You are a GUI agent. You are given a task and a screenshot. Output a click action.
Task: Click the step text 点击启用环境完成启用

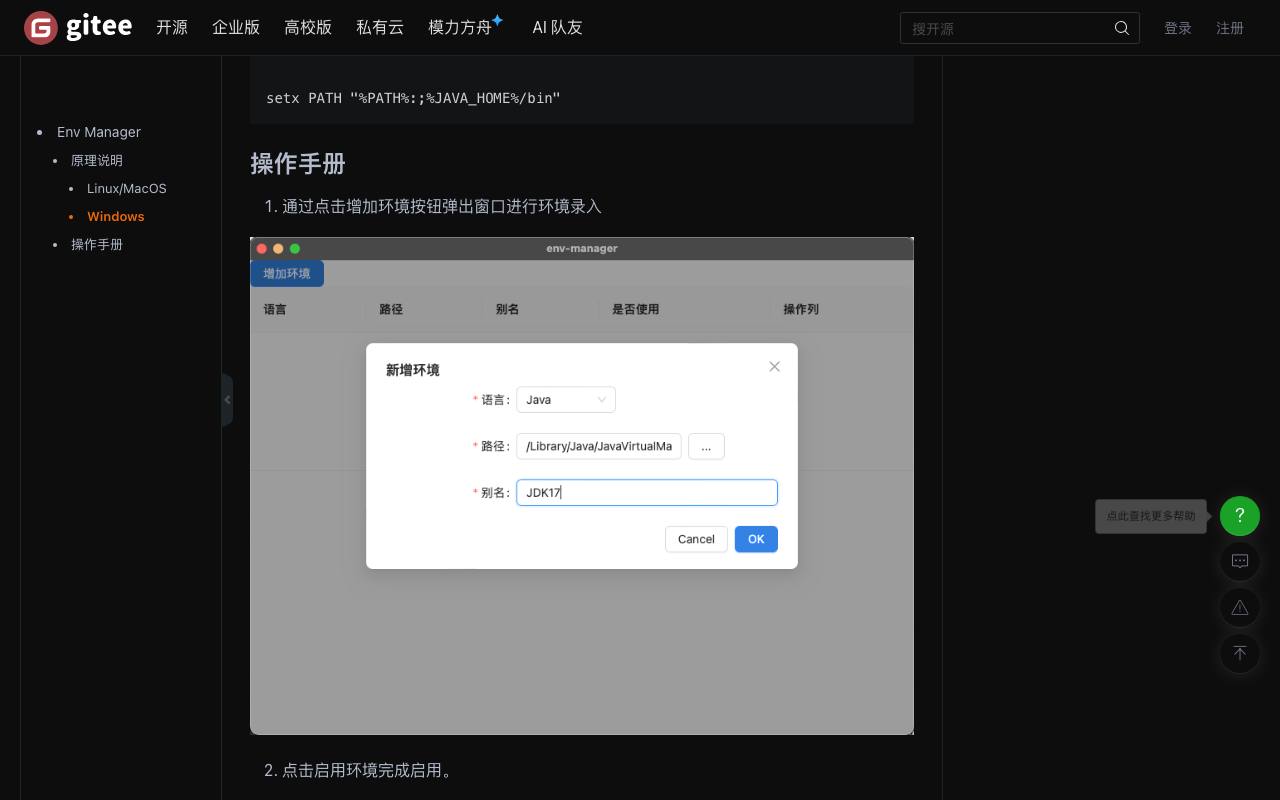tap(368, 770)
